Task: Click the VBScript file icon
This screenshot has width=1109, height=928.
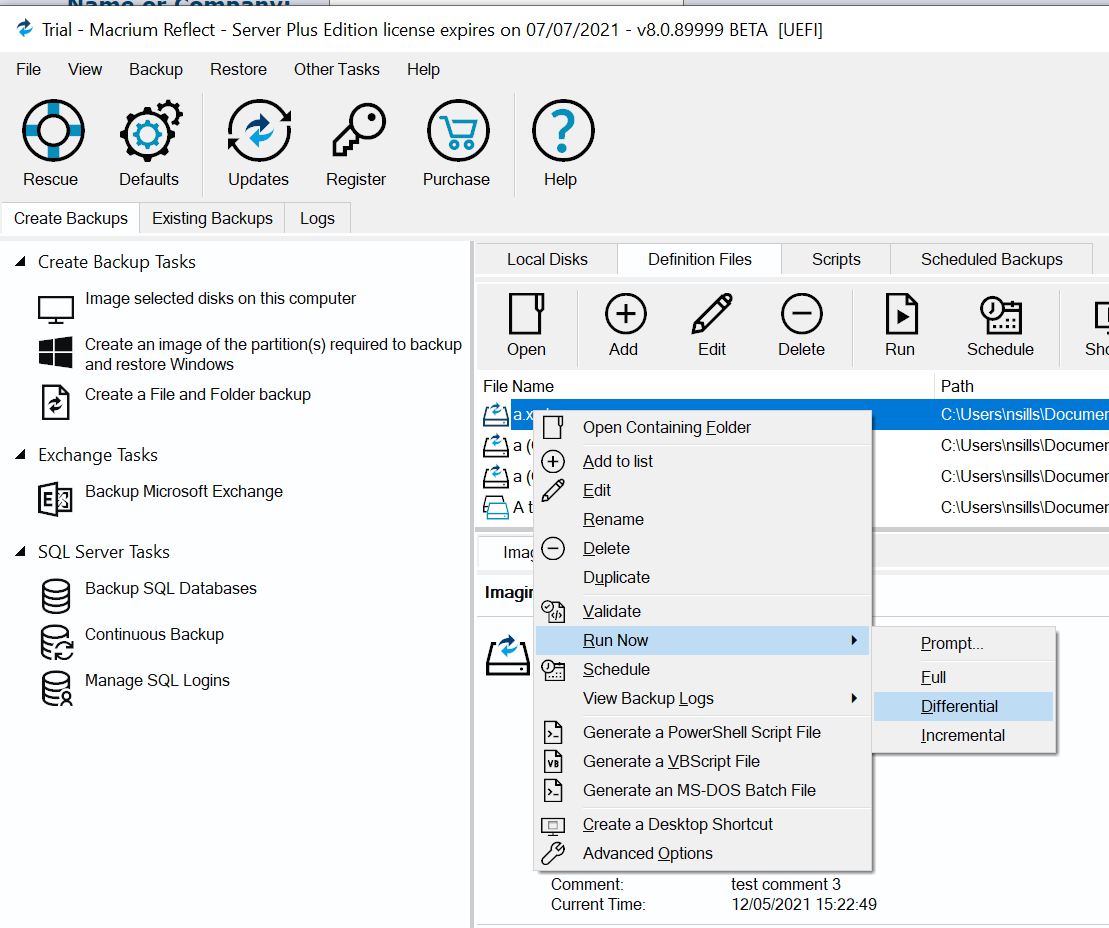Action: 553,761
